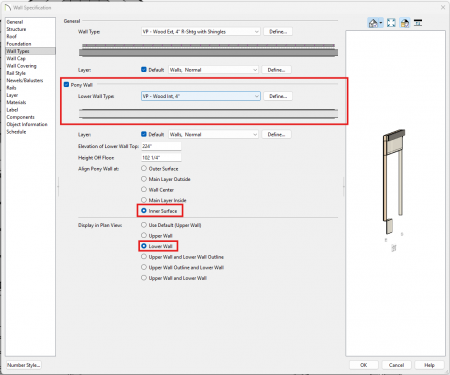Image resolution: width=450 pixels, height=375 pixels.
Task: Toggle Default checkbox for the lower wall Layer
Action: (144, 134)
